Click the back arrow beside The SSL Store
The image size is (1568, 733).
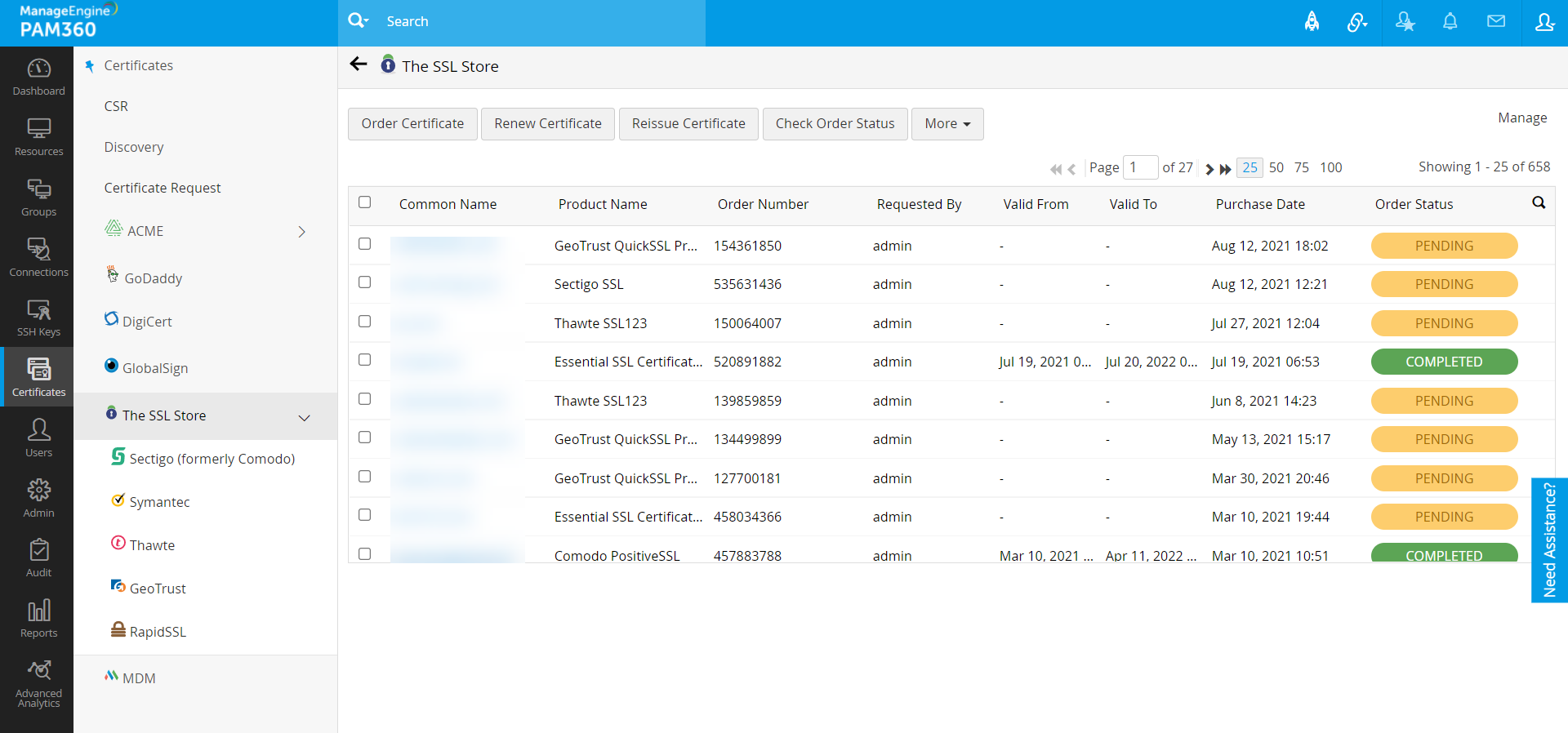358,64
